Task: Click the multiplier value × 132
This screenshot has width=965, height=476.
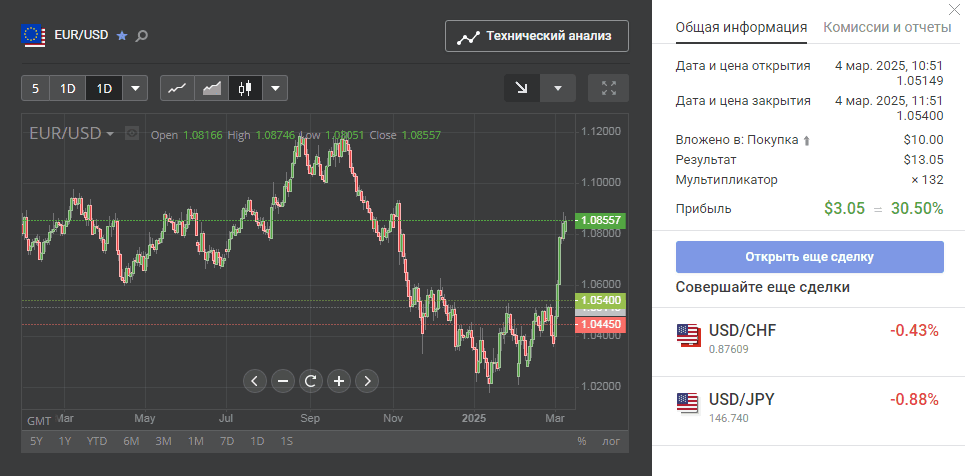Action: pyautogui.click(x=927, y=180)
